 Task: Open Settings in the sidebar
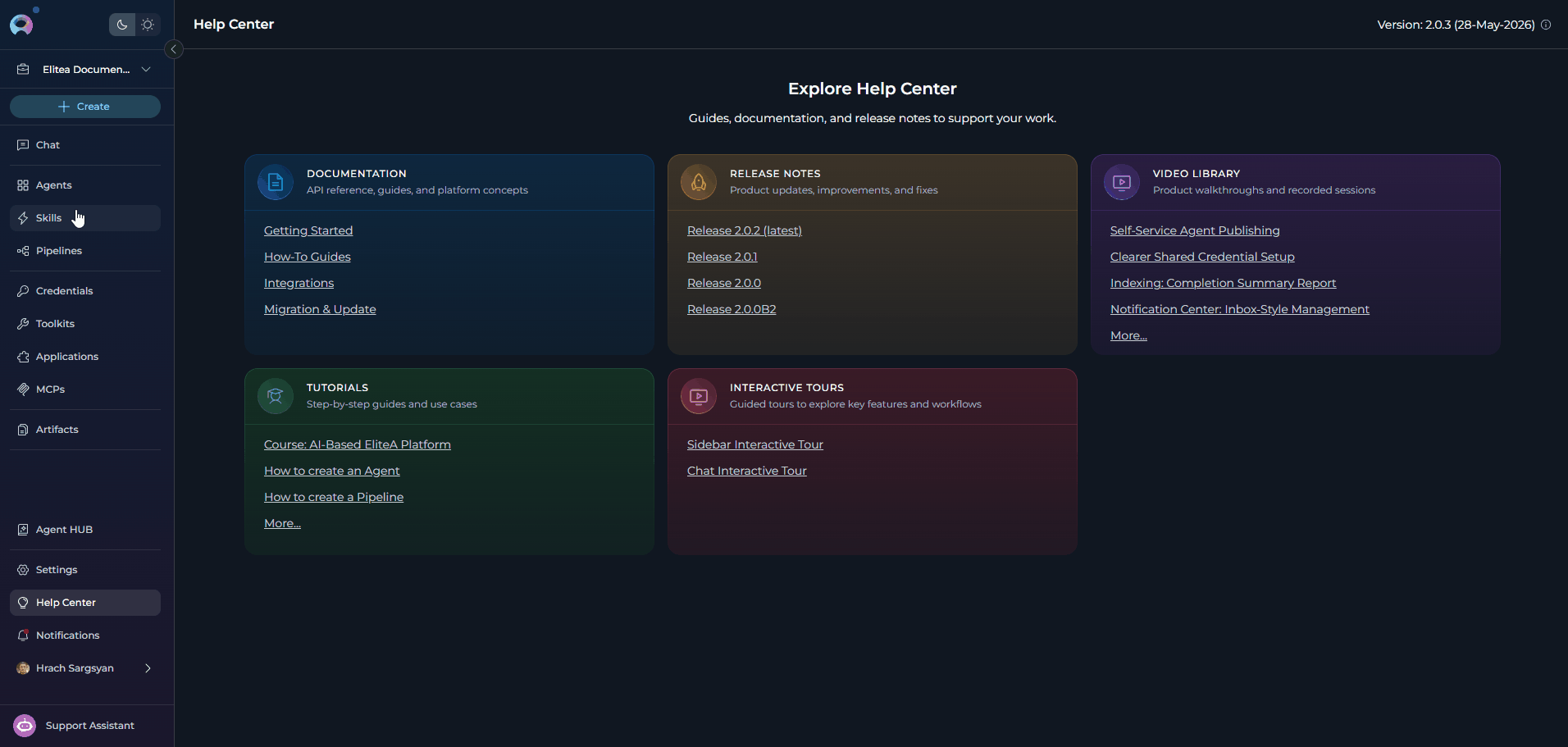pyautogui.click(x=85, y=570)
